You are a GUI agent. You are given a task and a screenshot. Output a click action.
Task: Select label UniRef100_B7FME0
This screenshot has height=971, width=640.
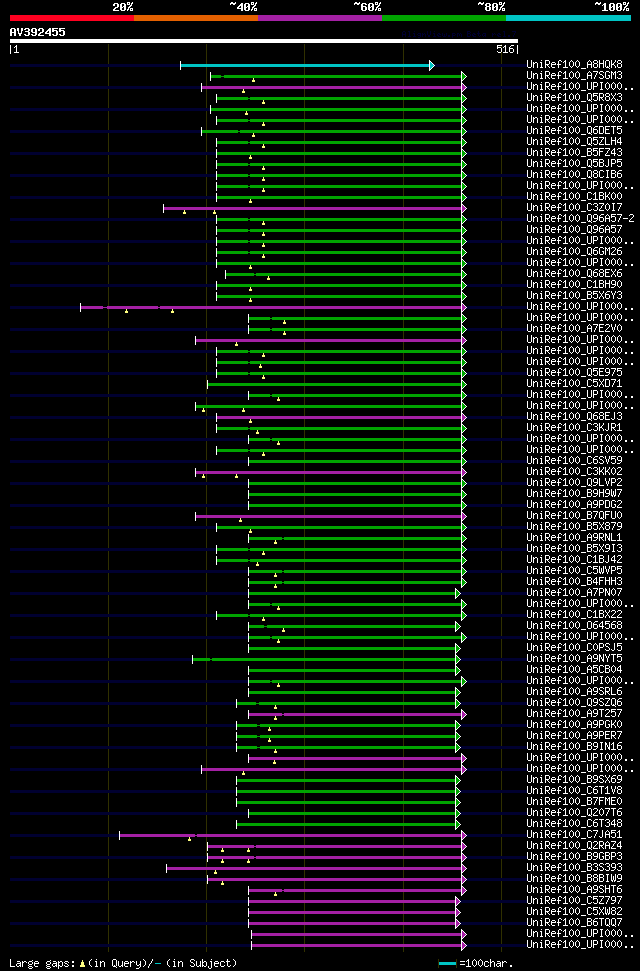click(x=574, y=801)
